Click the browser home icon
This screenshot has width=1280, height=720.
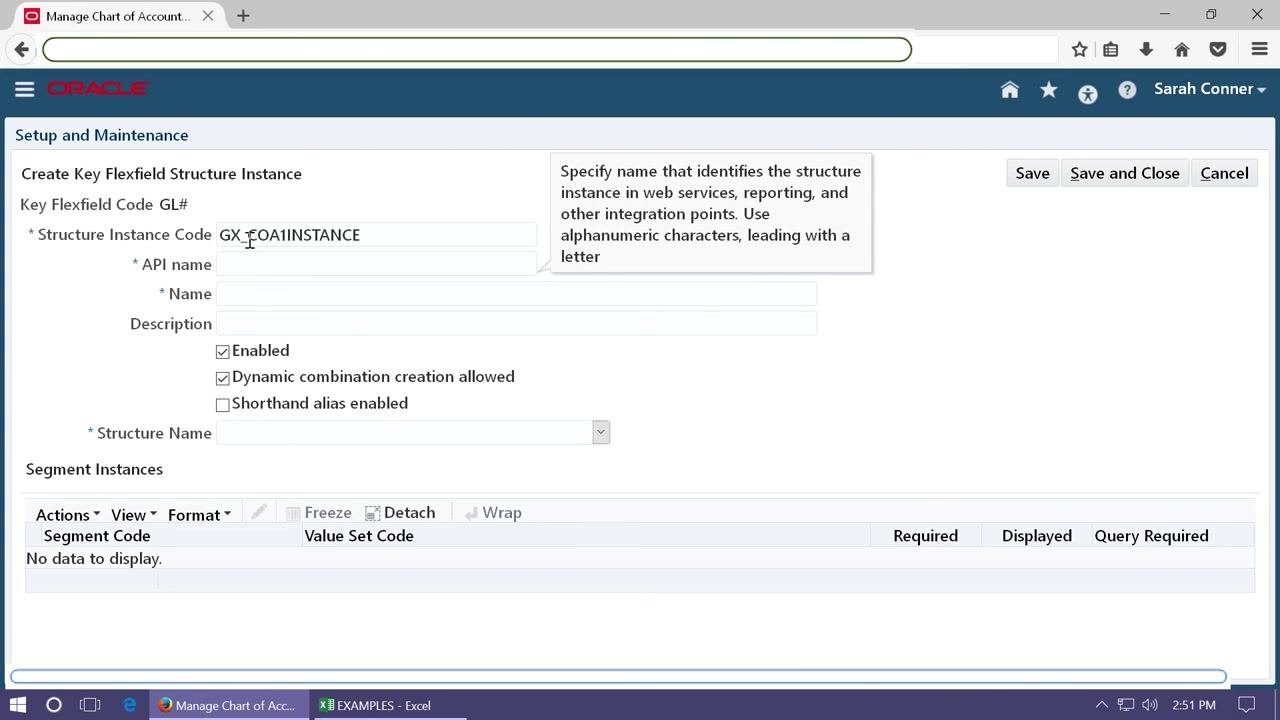coord(1182,49)
